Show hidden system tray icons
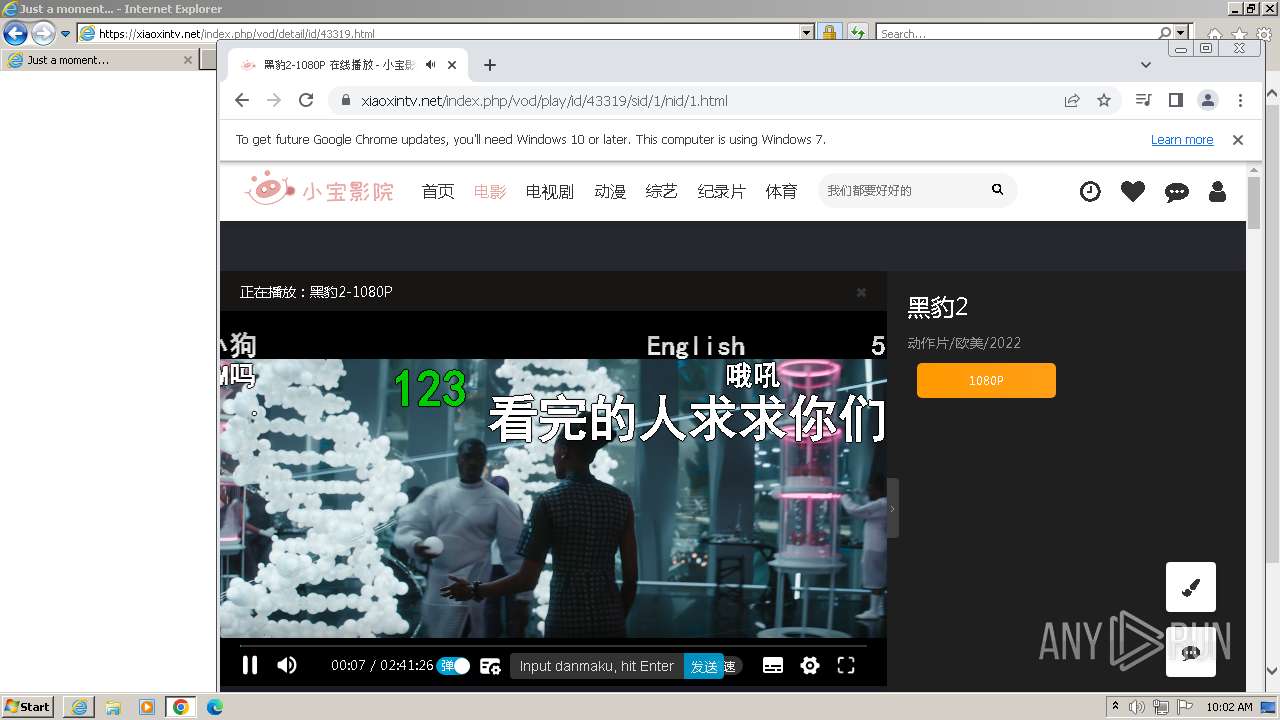Image resolution: width=1280 pixels, height=720 pixels. [1115, 707]
